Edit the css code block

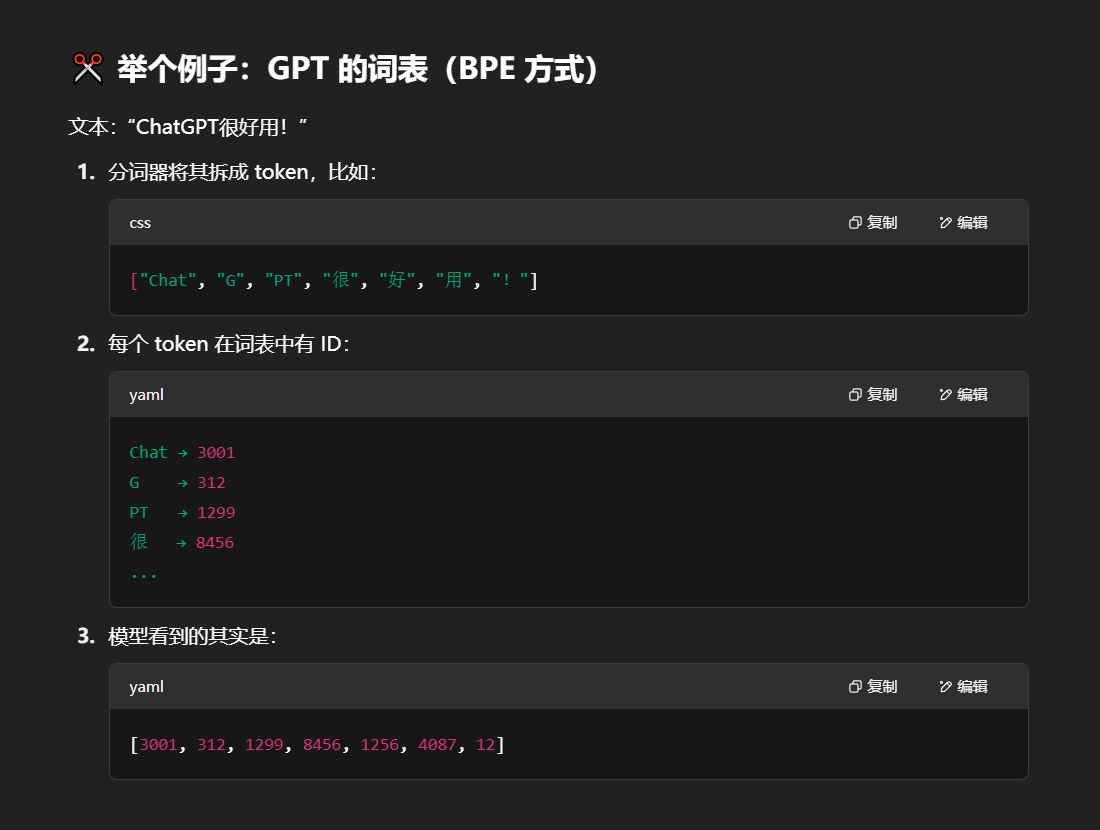pos(963,222)
